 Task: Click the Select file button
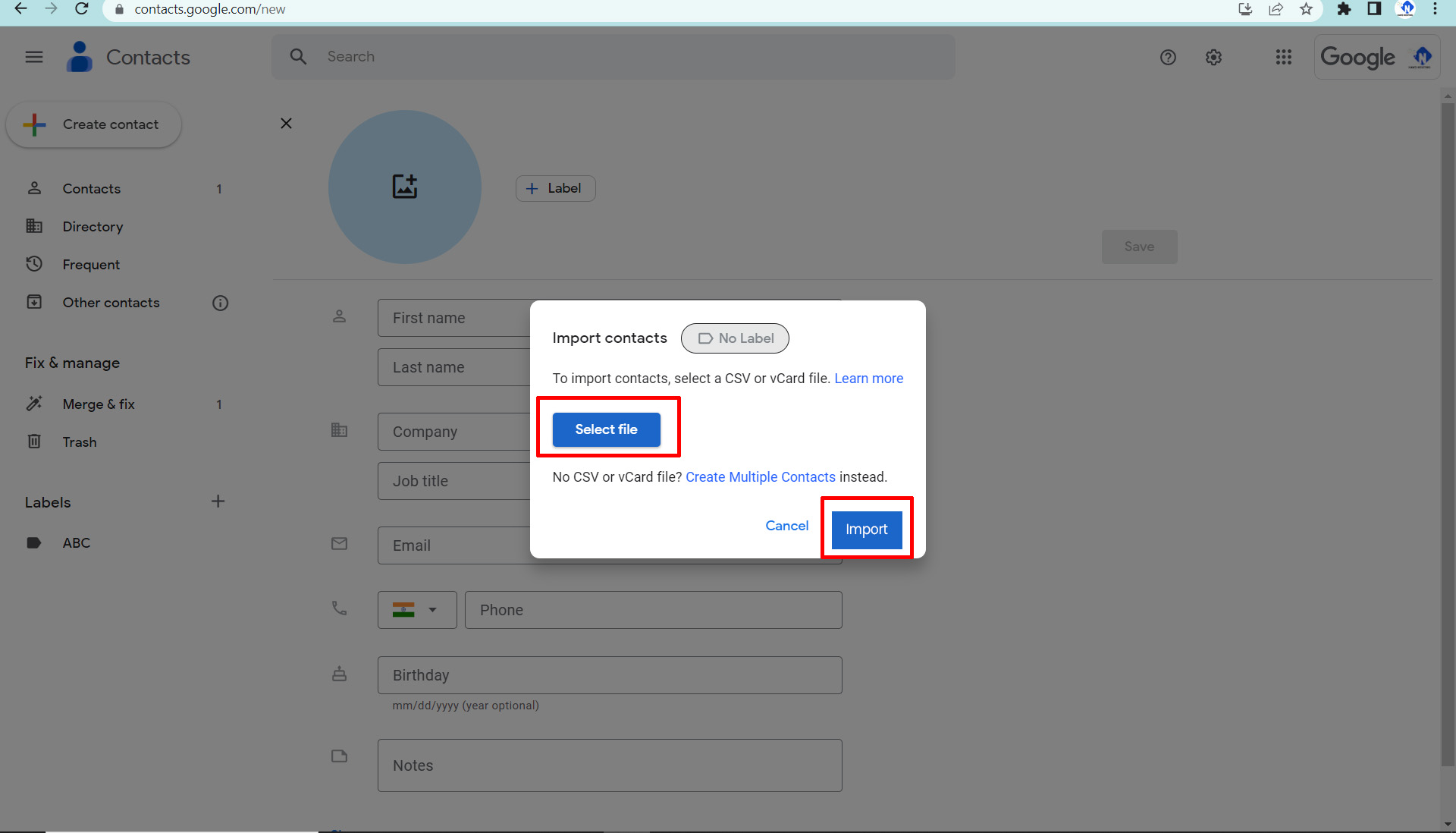tap(606, 429)
